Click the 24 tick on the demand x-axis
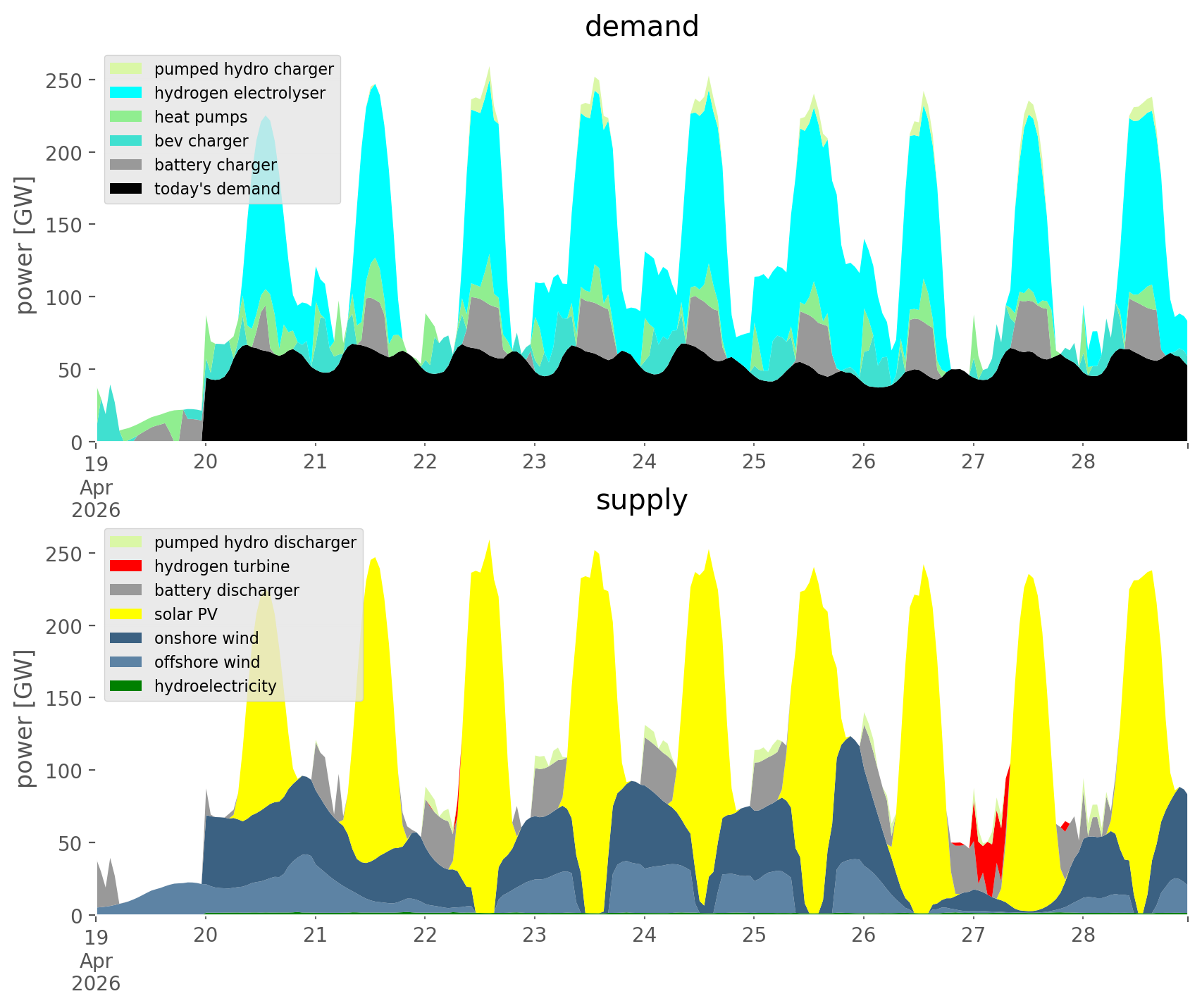Viewport: 1202px width, 1008px height. (x=644, y=463)
